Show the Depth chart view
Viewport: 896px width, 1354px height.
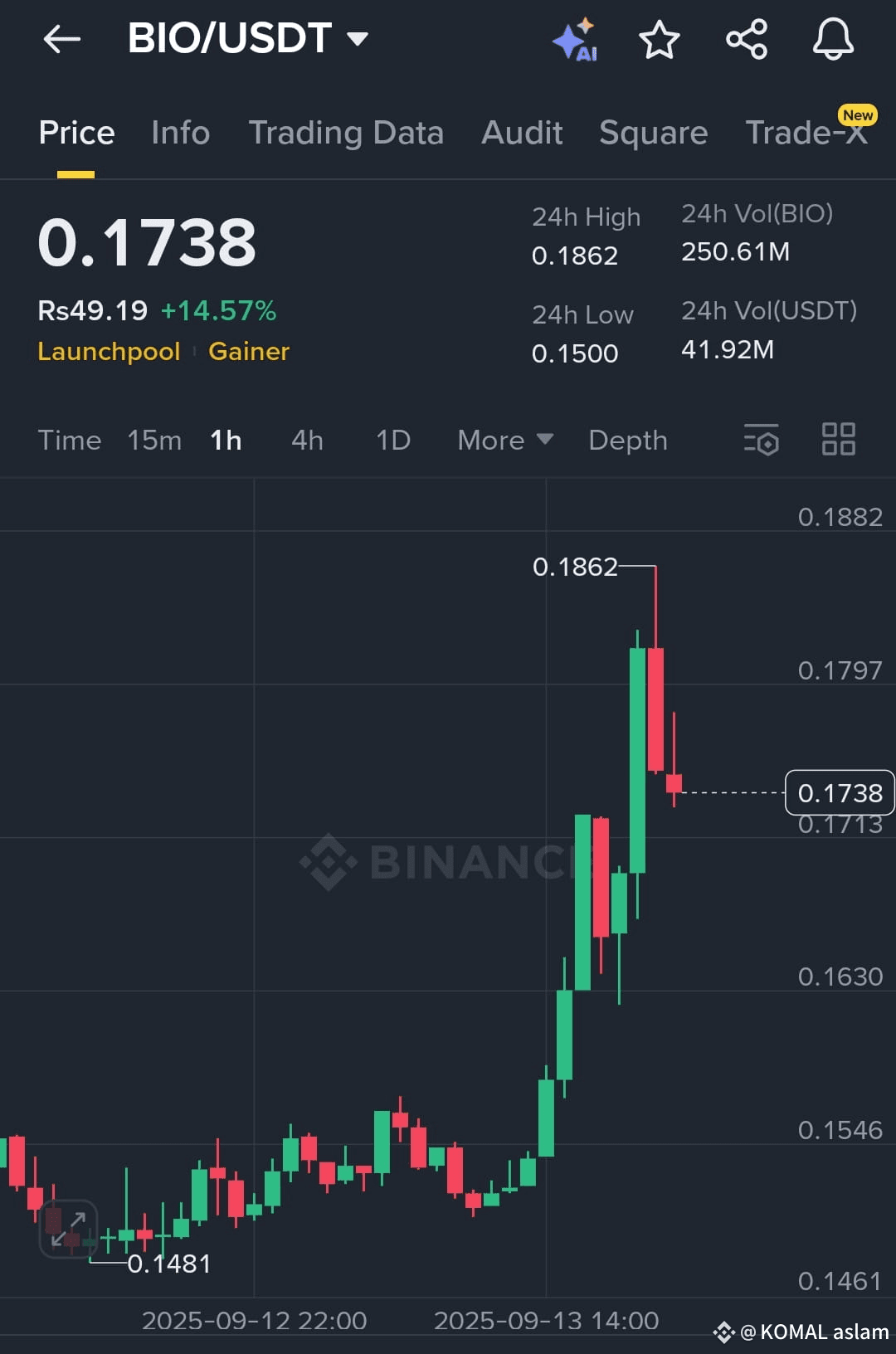tap(628, 441)
